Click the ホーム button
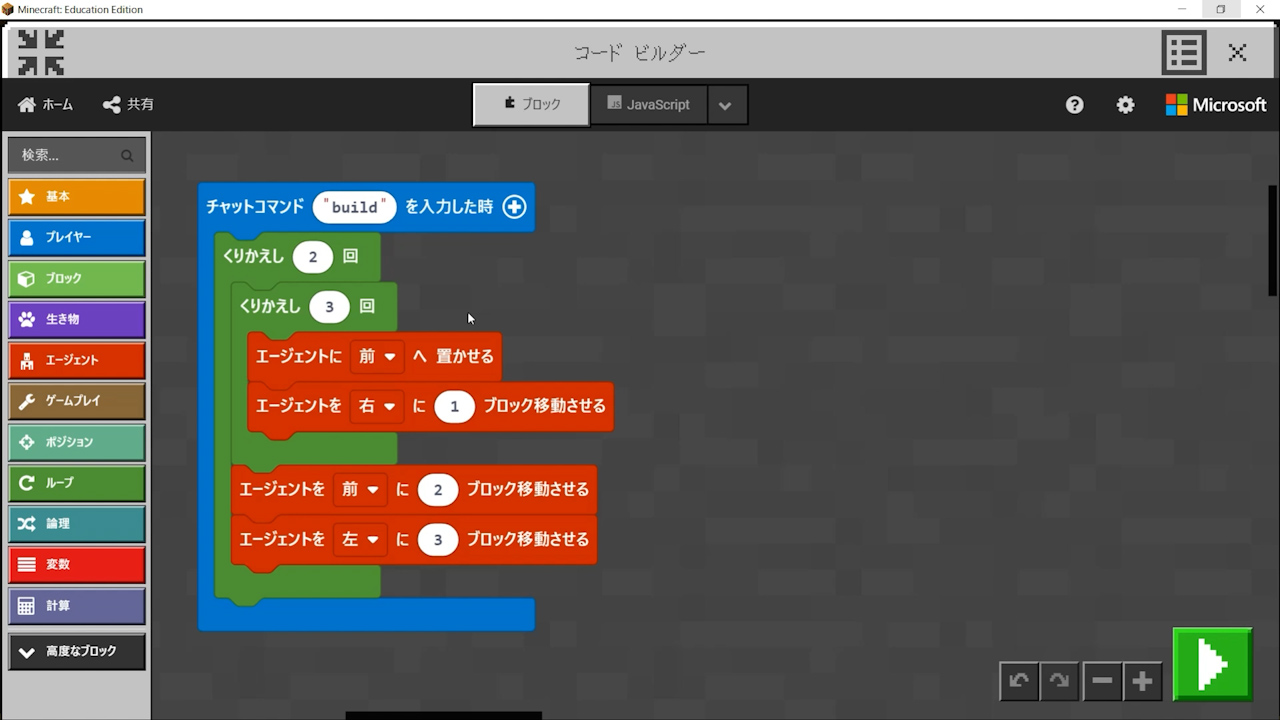1280x720 pixels. pos(46,105)
